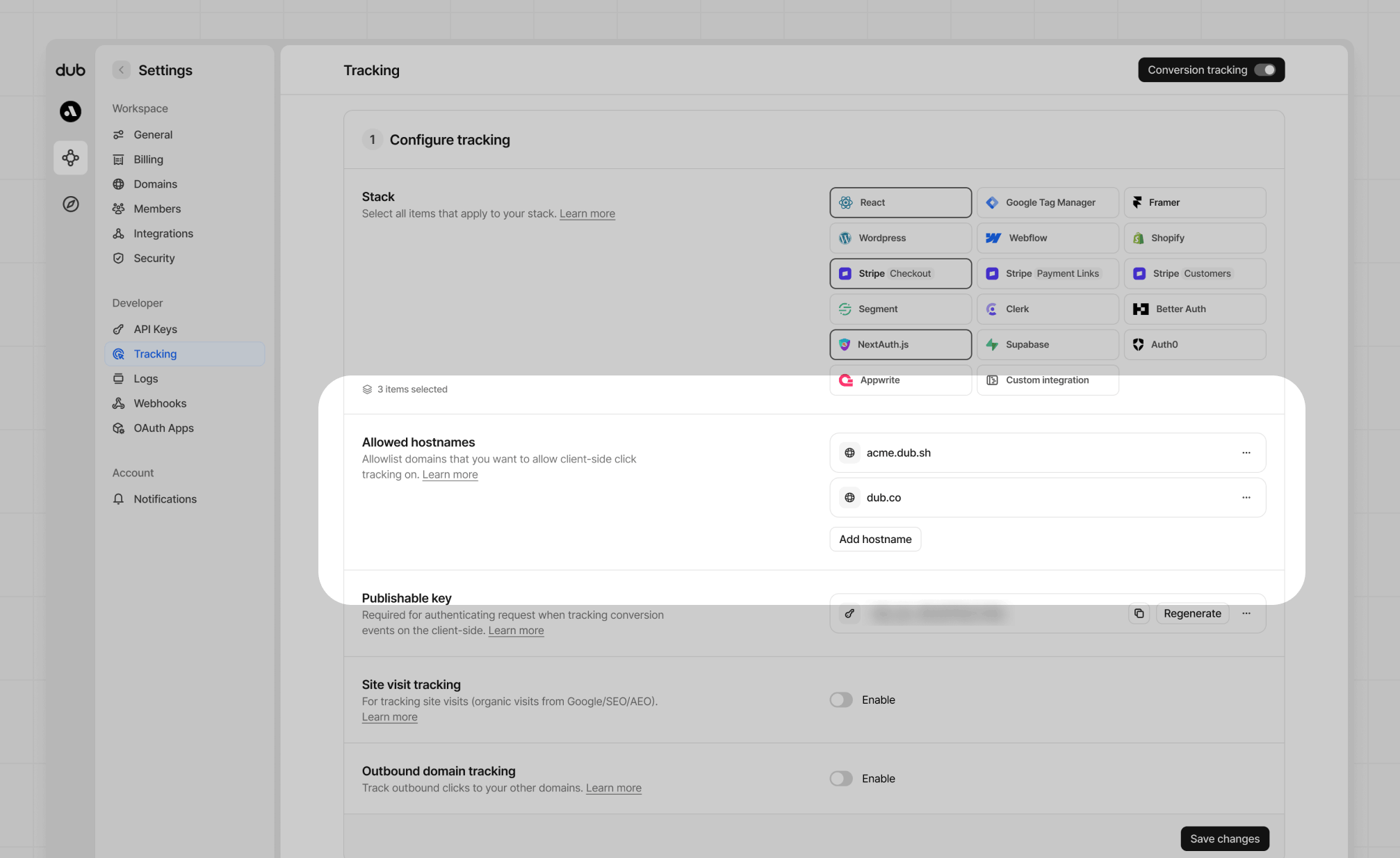Copy the publishable key
This screenshot has width=1400, height=858.
pos(1139,613)
